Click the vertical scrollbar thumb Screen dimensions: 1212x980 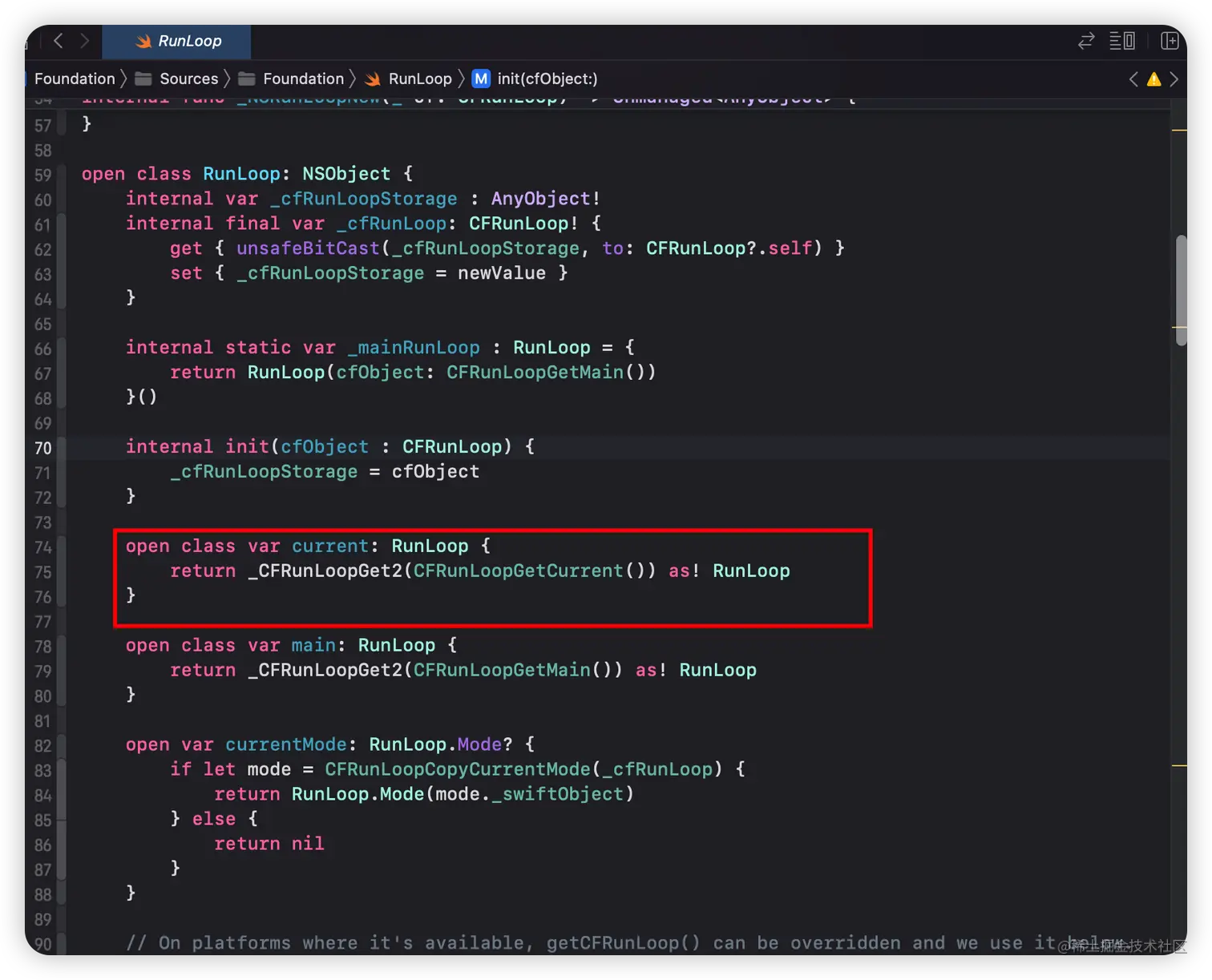pos(1182,290)
